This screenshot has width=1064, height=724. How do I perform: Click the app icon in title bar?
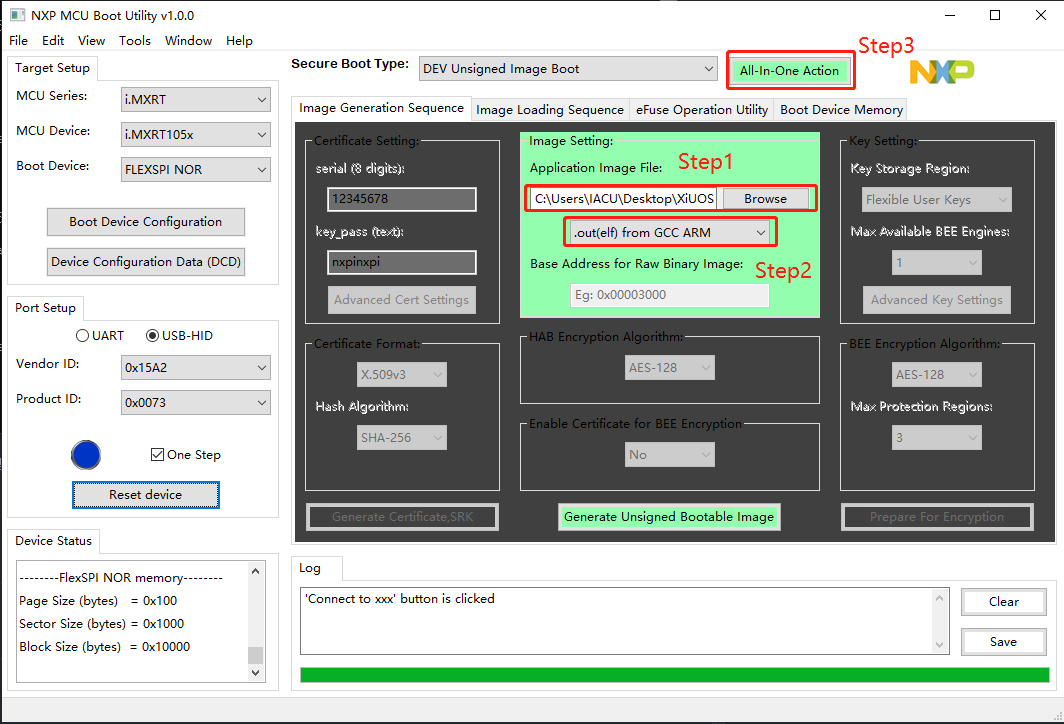pos(17,16)
